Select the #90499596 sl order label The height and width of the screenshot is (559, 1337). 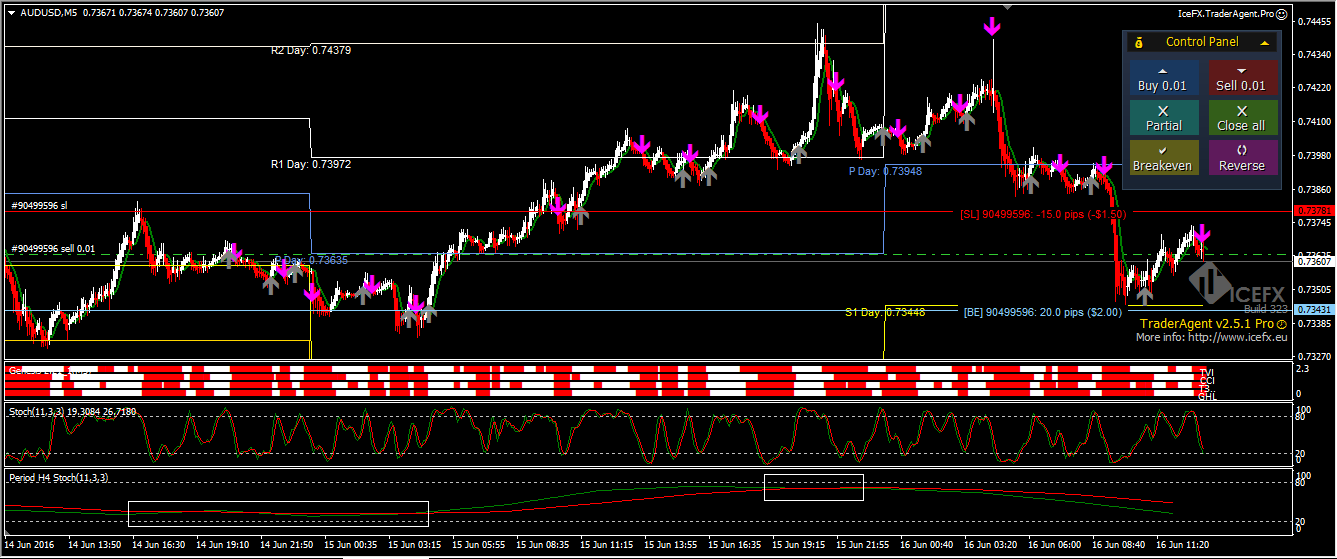(x=40, y=205)
